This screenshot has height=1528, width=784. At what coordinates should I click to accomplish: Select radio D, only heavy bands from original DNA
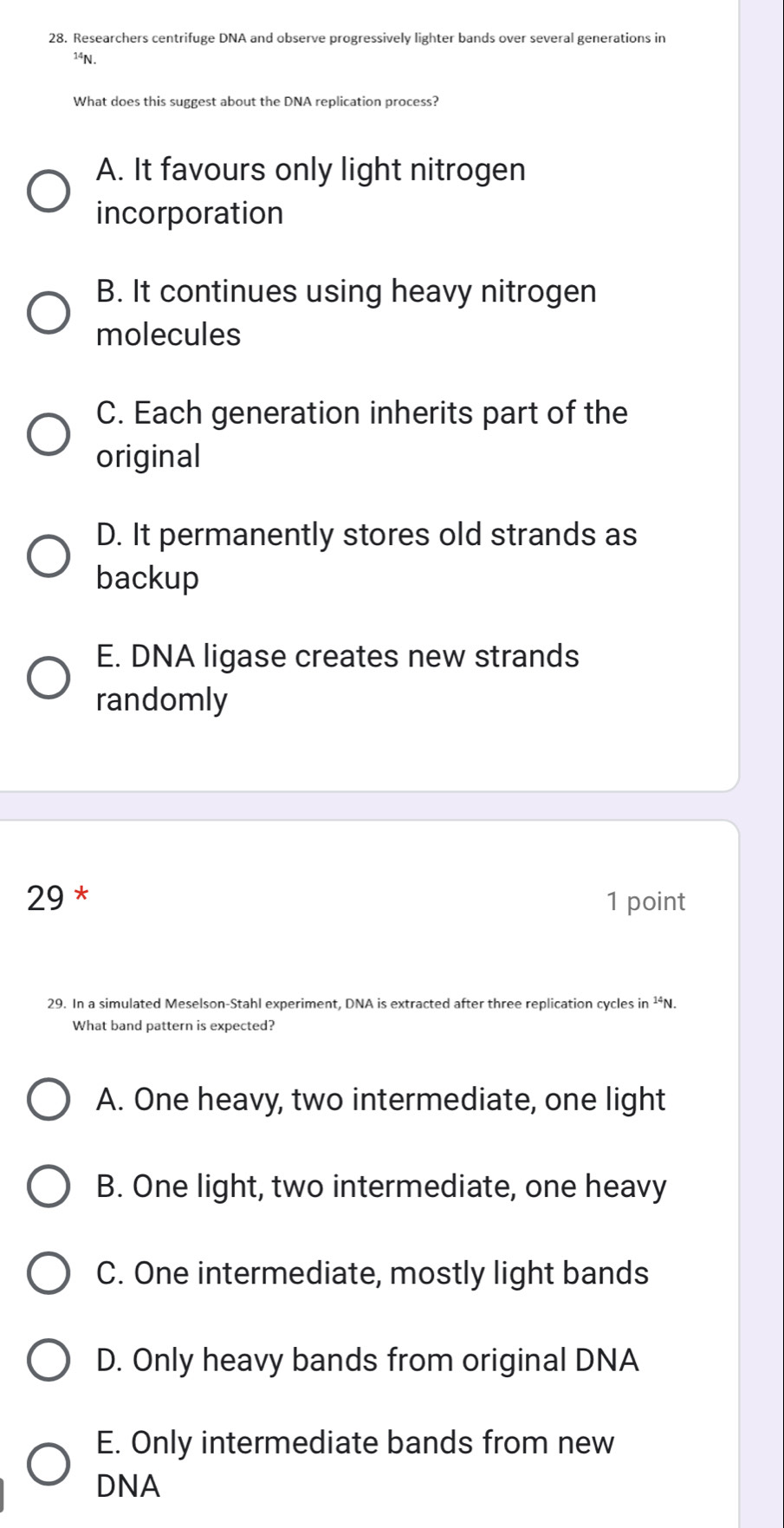click(49, 1360)
